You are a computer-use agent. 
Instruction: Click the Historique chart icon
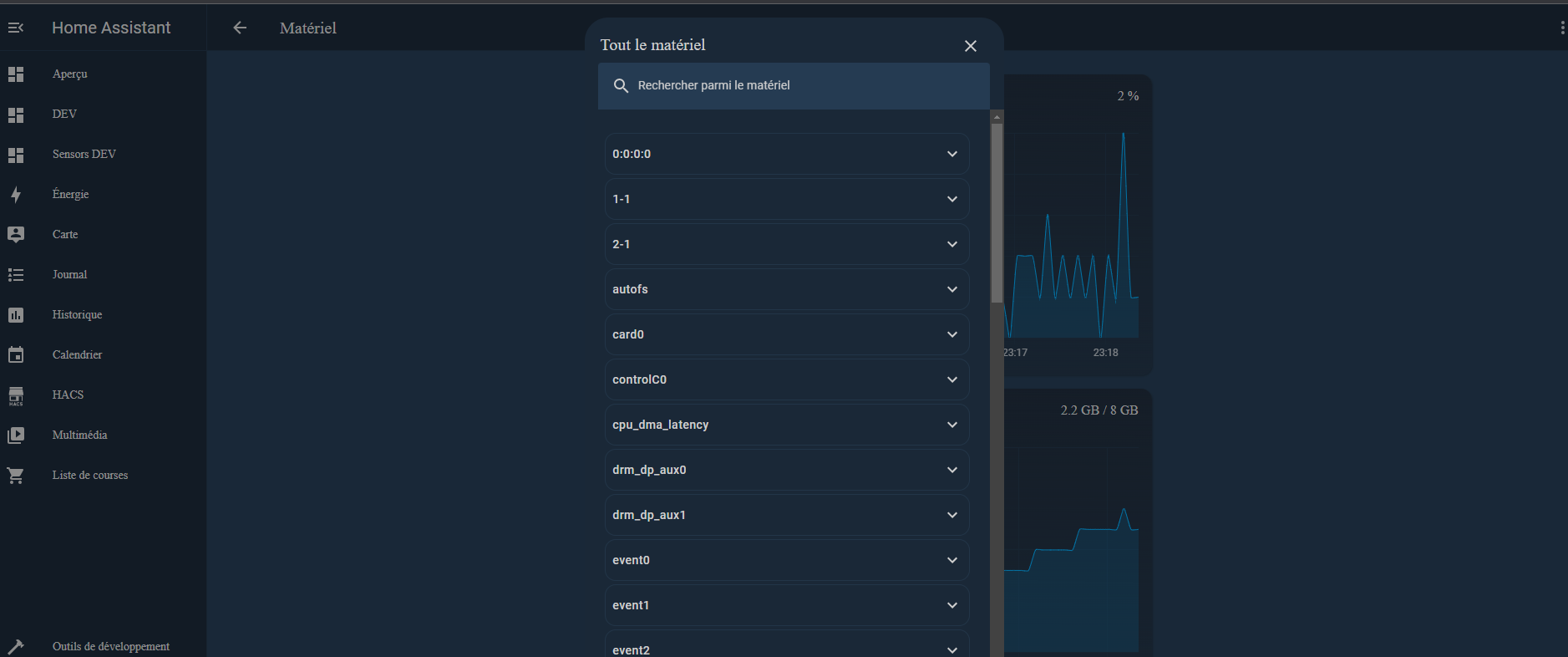tap(15, 315)
